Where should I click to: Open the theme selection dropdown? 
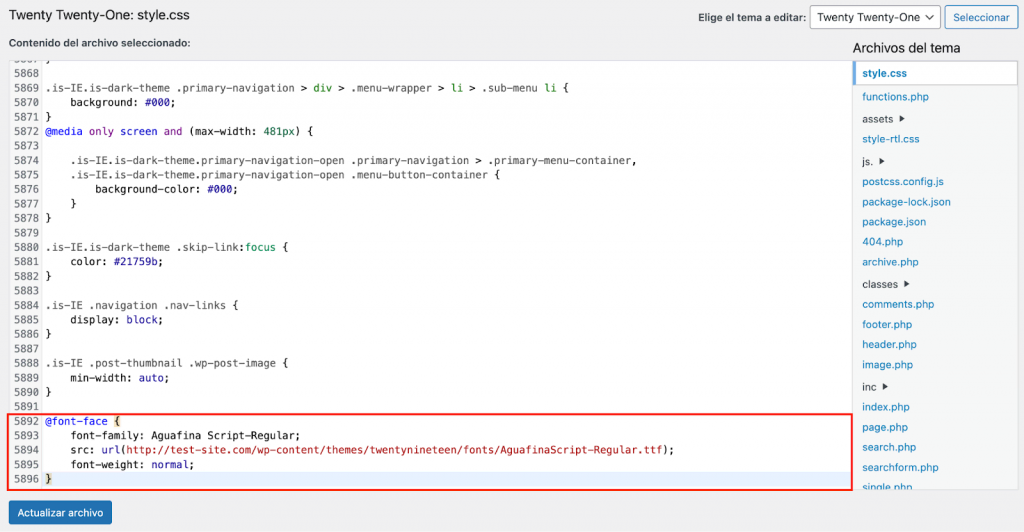click(x=874, y=17)
